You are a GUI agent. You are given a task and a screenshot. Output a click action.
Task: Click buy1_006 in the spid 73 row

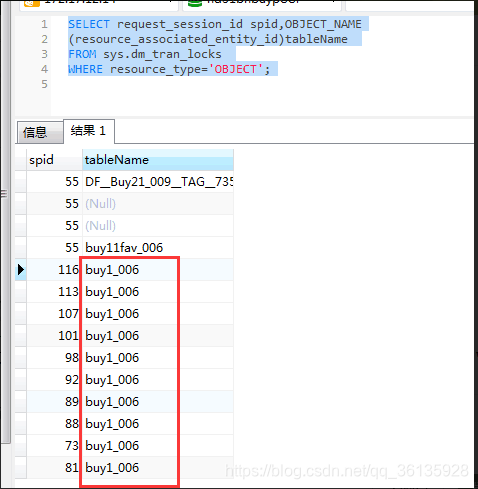click(x=112, y=446)
